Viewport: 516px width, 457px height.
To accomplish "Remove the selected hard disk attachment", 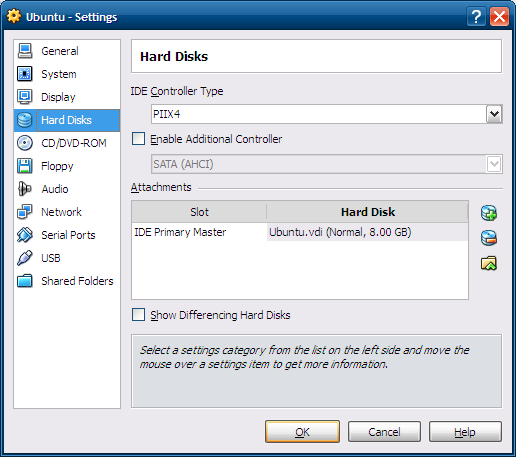I will (x=489, y=238).
